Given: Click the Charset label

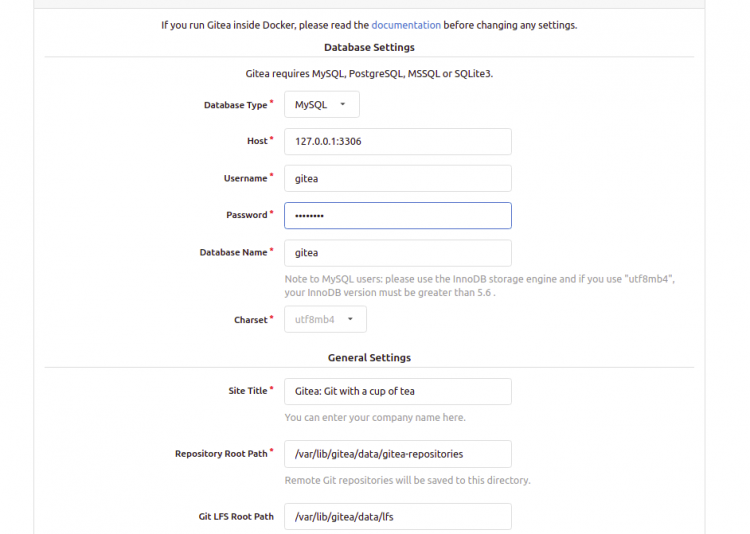Looking at the screenshot, I should pos(251,320).
